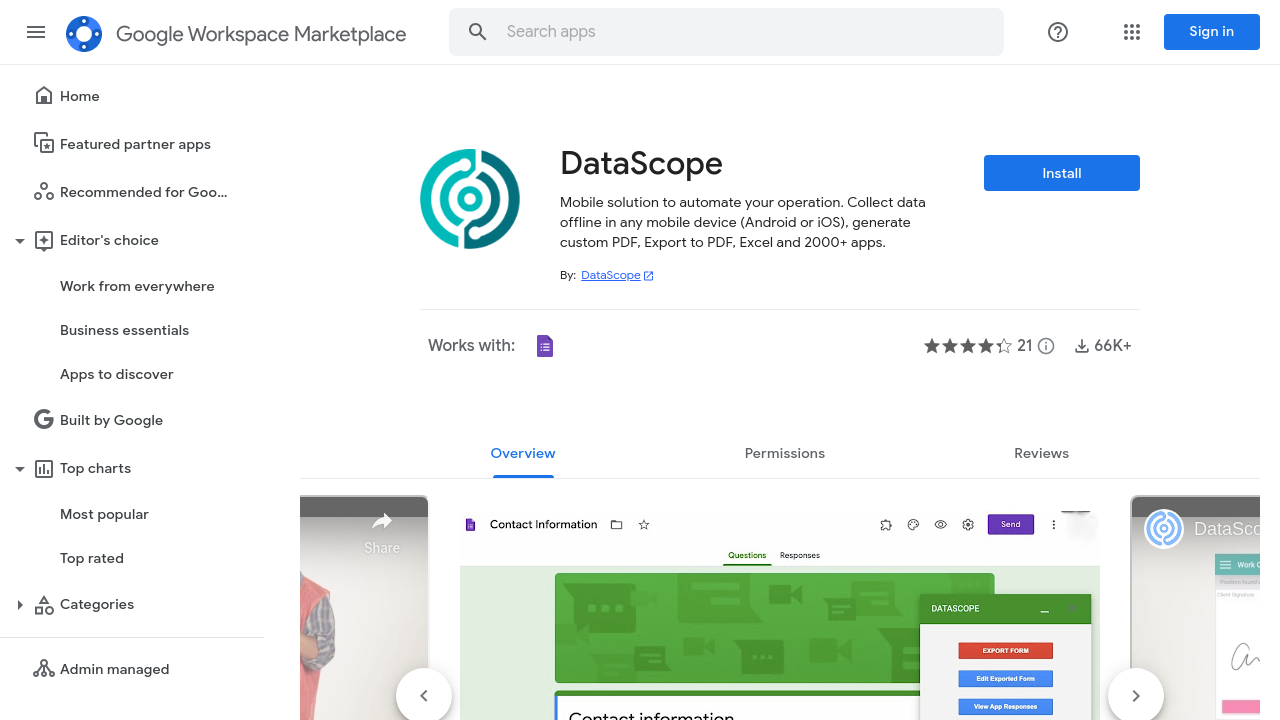Click the blue Install button
The height and width of the screenshot is (720, 1280).
[1061, 173]
